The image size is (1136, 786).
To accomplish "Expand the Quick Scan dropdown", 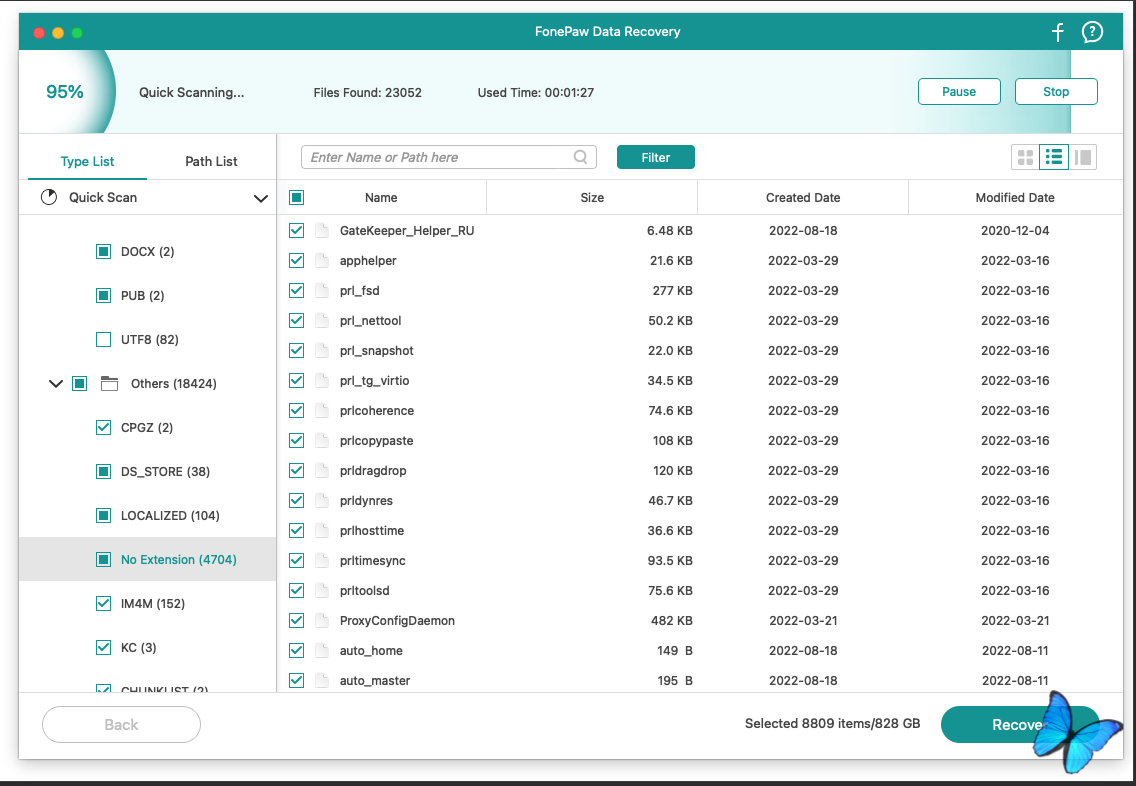I will coord(261,198).
